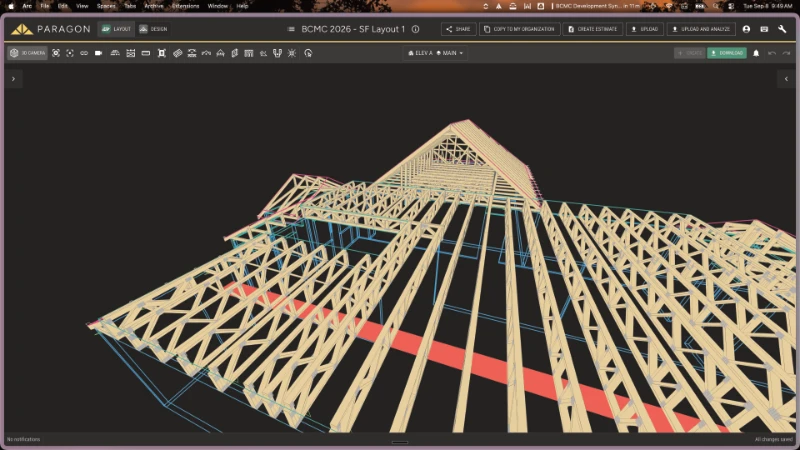Click the Spotlight search icon in menu bar
Screen dimensions: 800x450
coord(716,6)
